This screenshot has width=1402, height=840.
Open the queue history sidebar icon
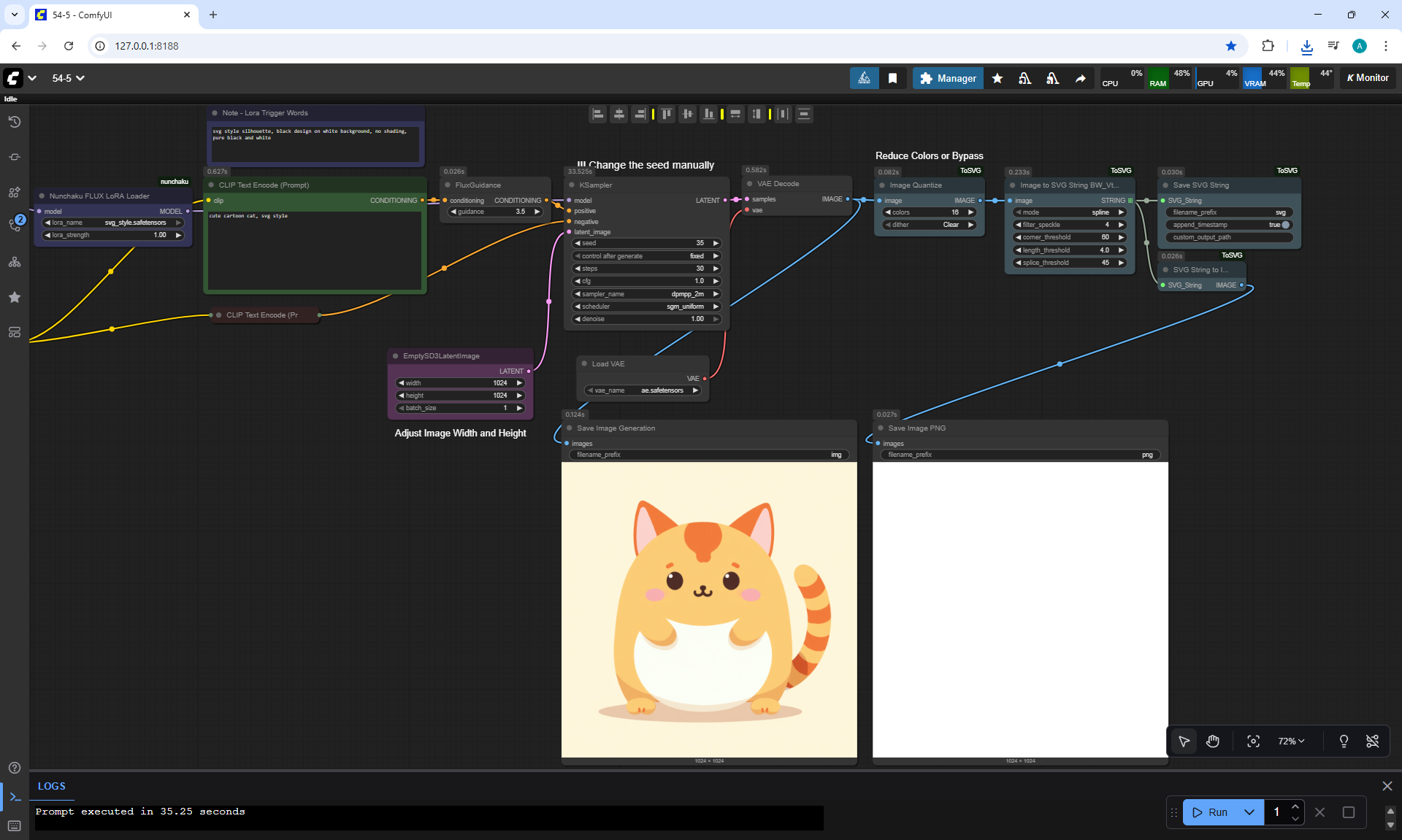[15, 122]
